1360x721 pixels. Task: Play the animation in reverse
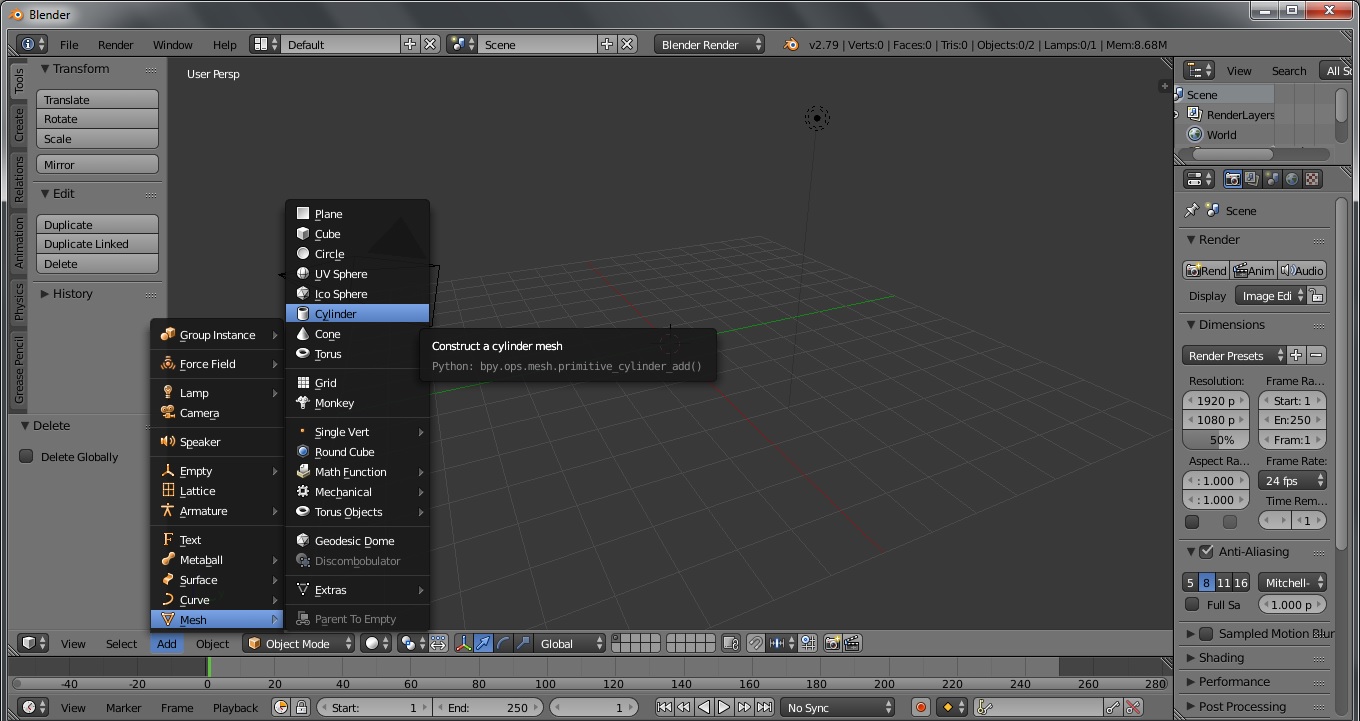704,707
